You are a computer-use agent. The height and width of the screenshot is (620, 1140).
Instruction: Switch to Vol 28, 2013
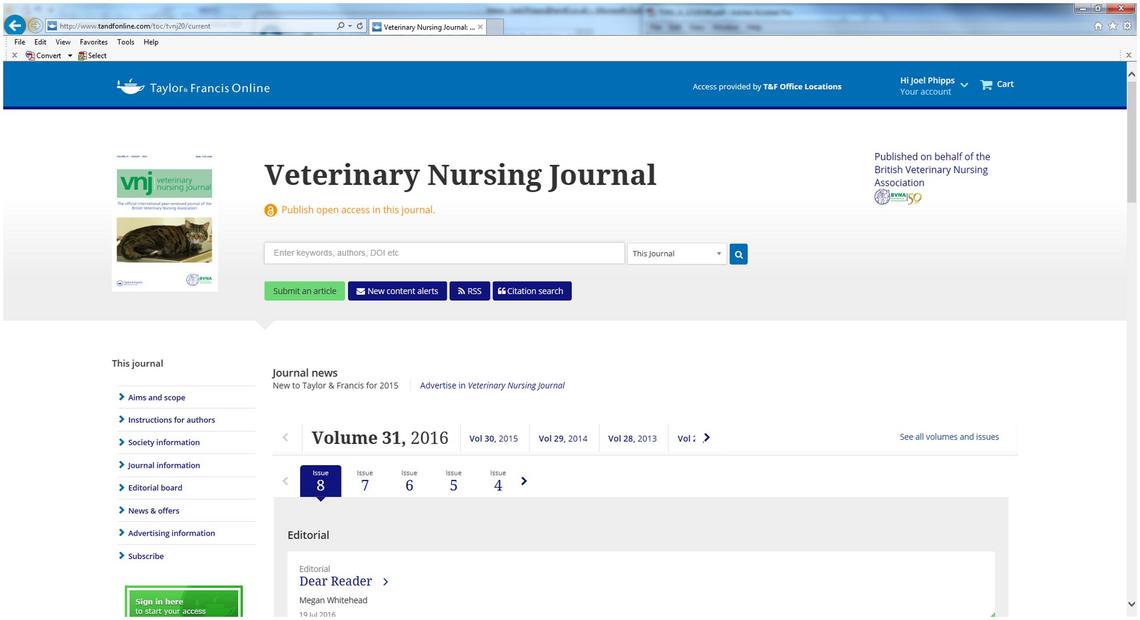click(633, 438)
